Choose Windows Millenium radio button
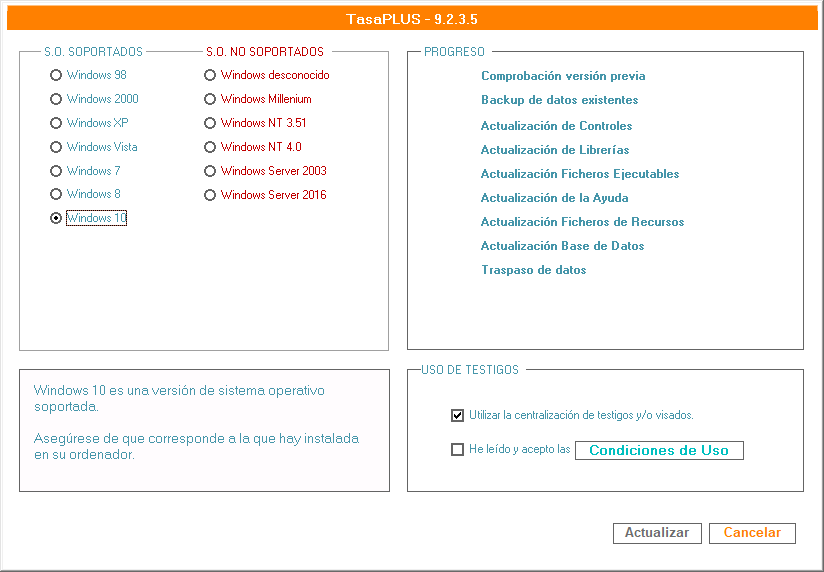Image resolution: width=824 pixels, height=572 pixels. [x=210, y=99]
